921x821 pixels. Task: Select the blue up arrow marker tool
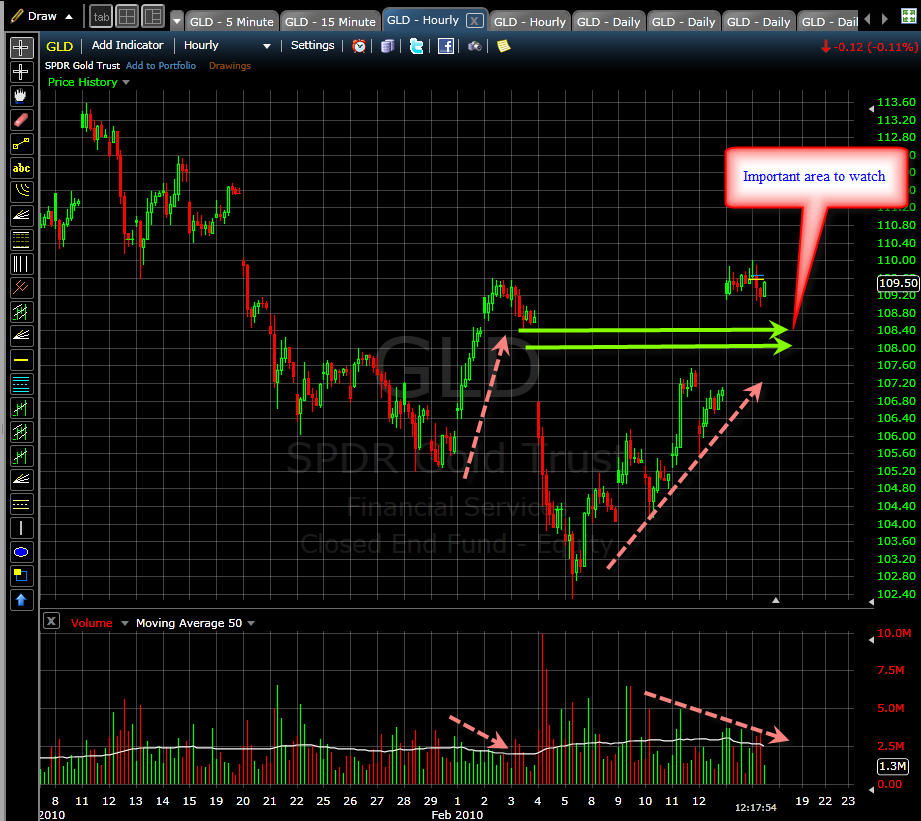21,600
